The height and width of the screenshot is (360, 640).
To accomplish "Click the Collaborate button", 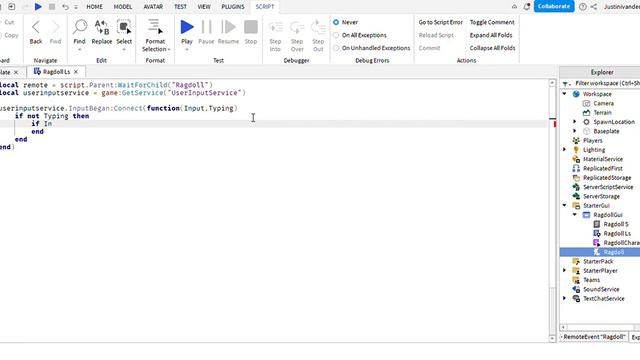I will (x=554, y=7).
